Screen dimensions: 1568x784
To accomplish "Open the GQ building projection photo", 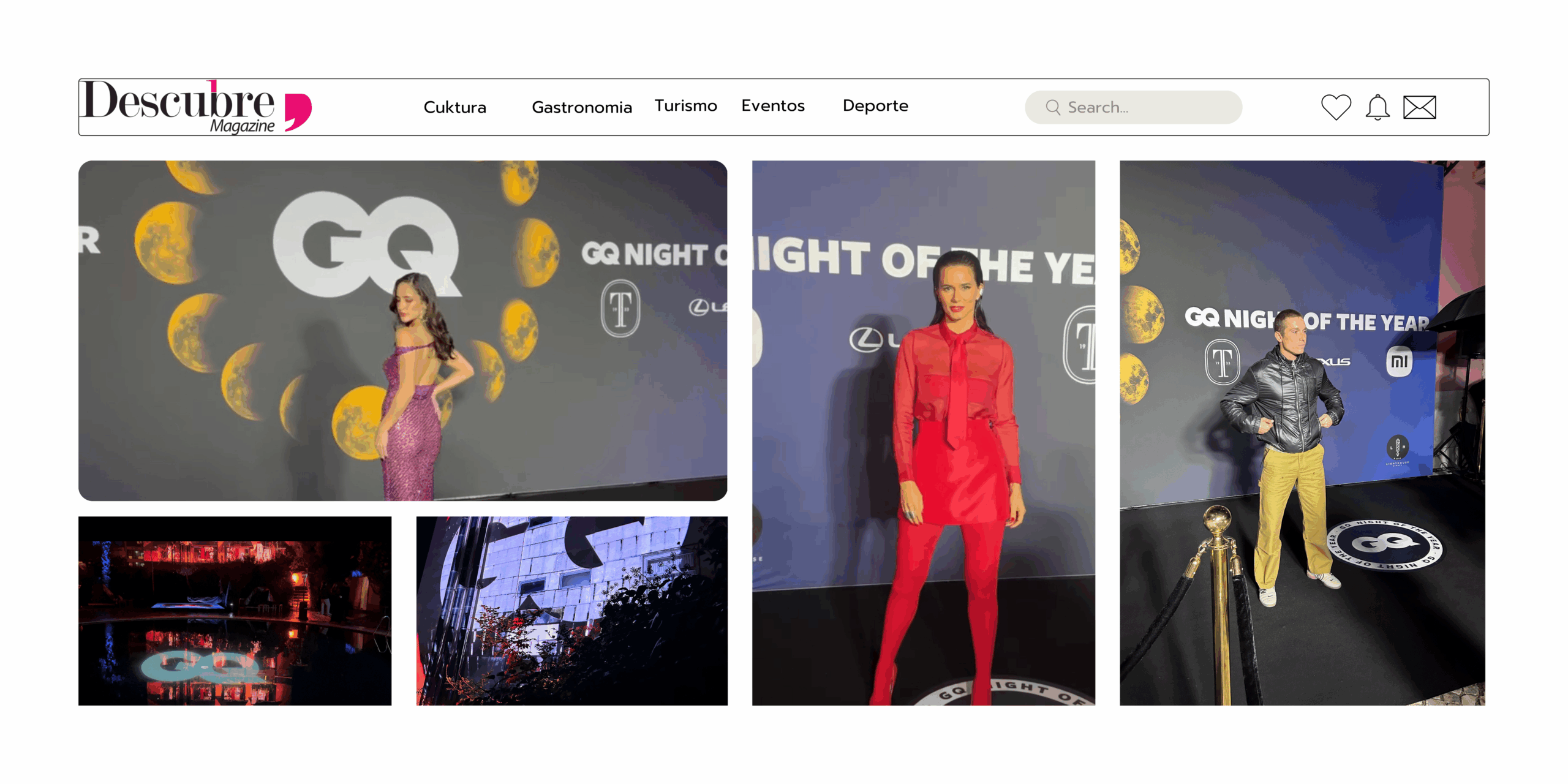I will point(571,610).
